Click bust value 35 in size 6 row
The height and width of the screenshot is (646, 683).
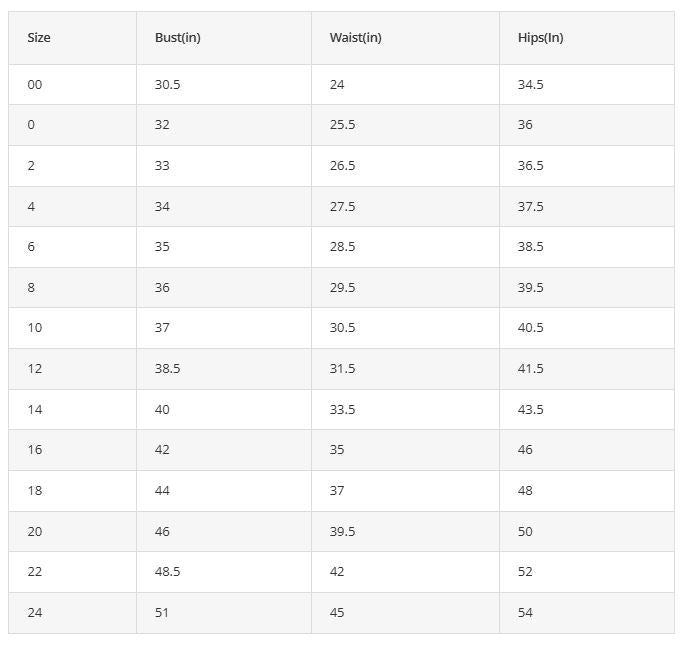click(162, 247)
